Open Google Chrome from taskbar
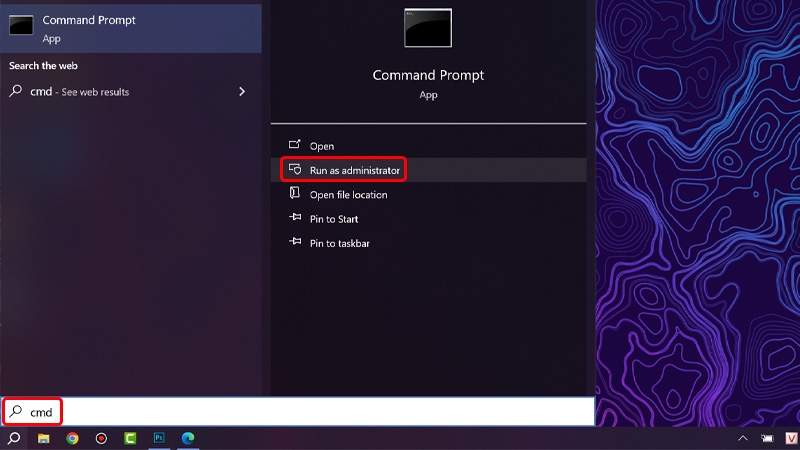This screenshot has height=450, width=800. (72, 438)
